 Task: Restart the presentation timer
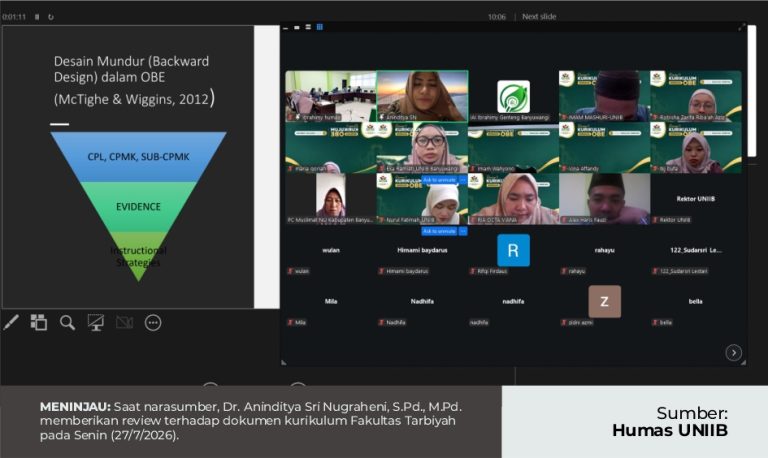coord(50,17)
